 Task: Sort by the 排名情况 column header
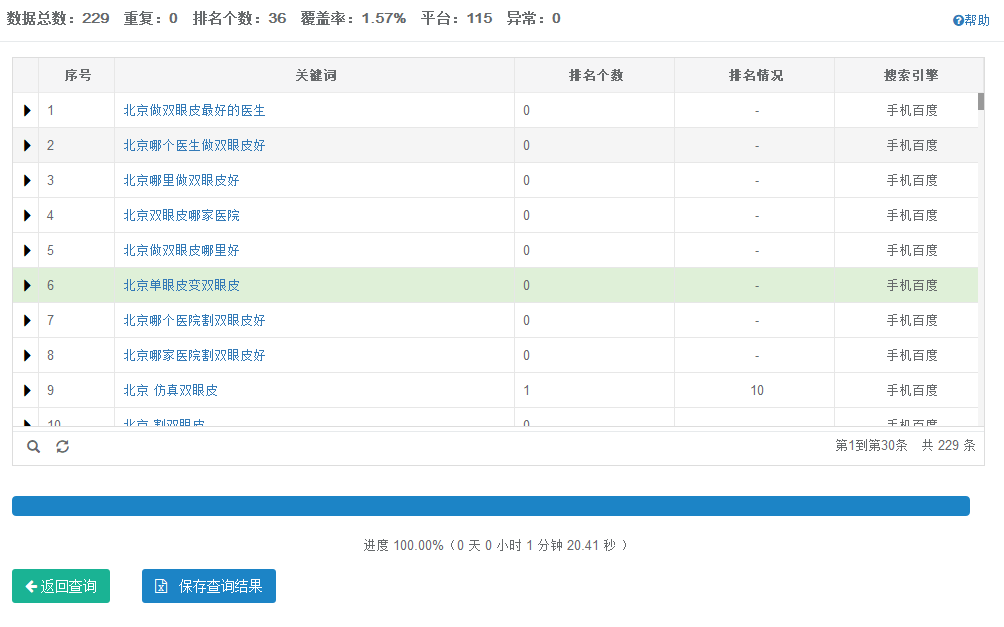(x=755, y=76)
